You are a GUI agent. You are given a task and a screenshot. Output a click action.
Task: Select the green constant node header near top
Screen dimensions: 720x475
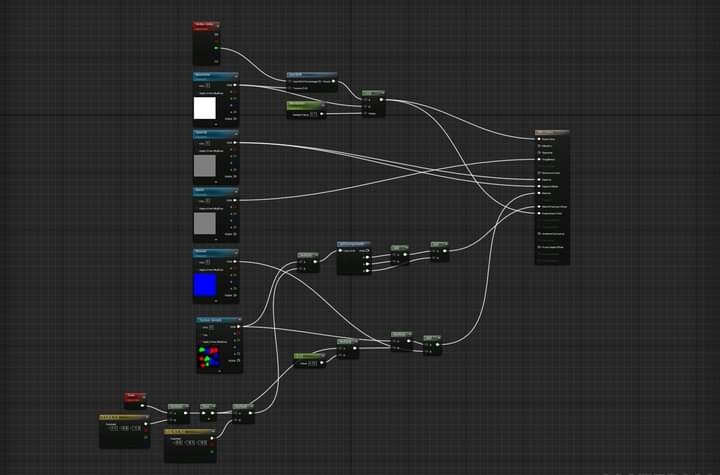[x=306, y=104]
